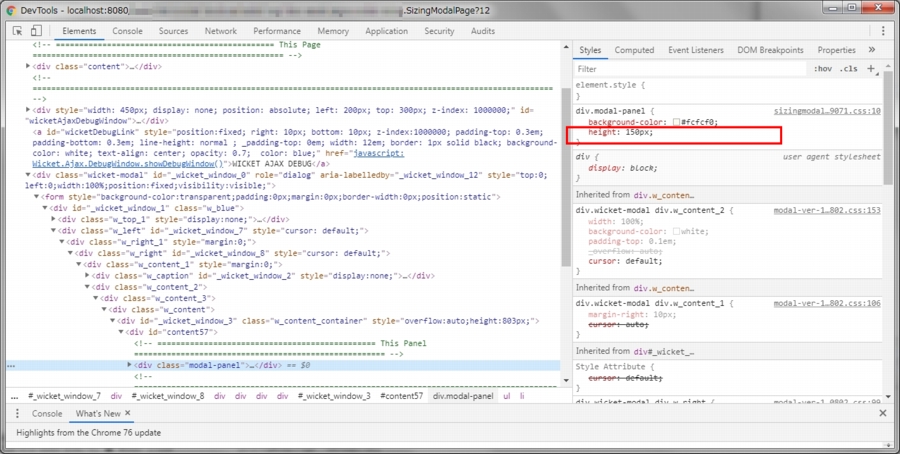Expand the div class="content" node
This screenshot has height=454, width=900.
[x=28, y=67]
